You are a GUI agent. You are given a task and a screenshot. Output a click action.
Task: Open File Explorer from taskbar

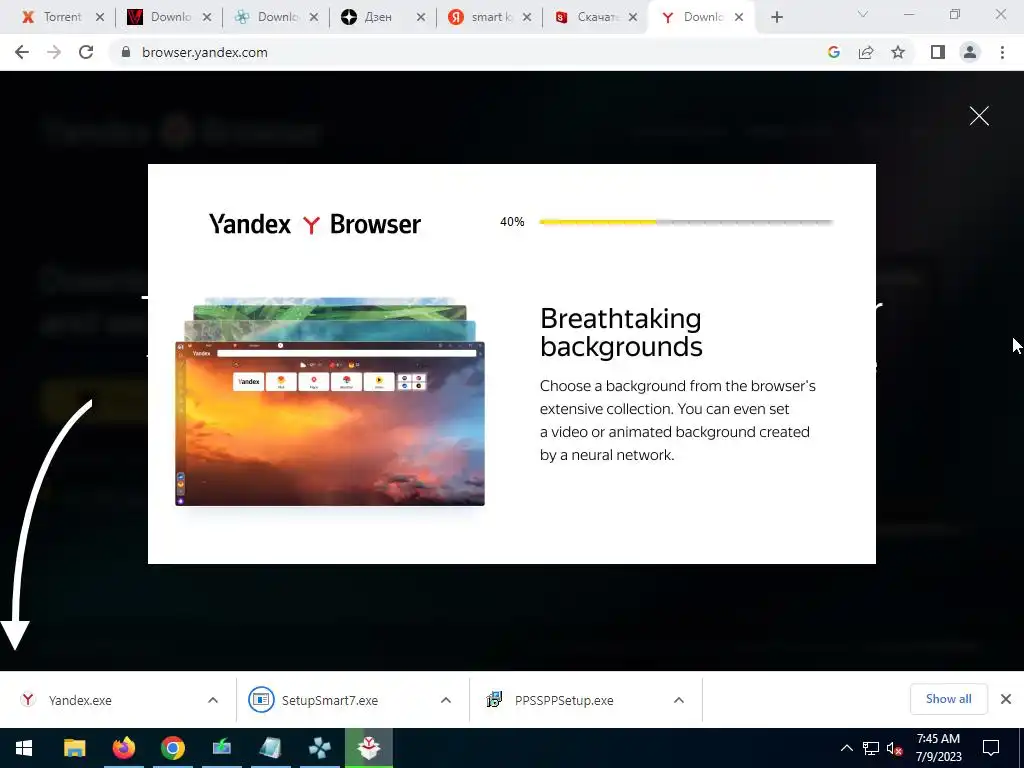(x=74, y=748)
